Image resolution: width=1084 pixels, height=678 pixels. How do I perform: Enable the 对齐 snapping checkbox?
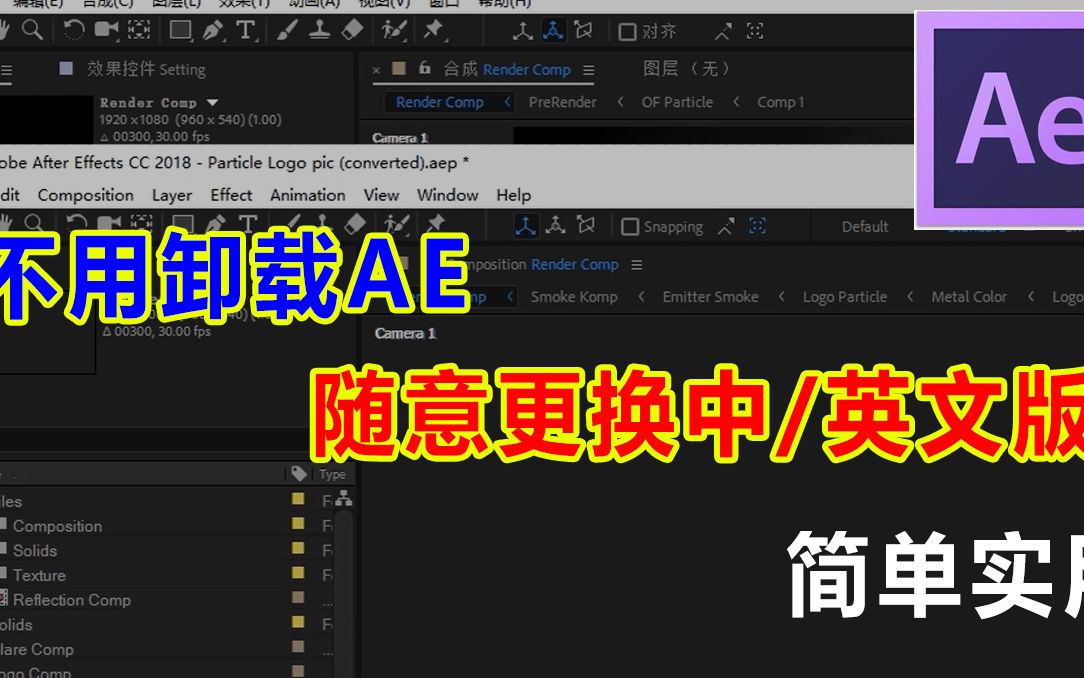point(627,32)
